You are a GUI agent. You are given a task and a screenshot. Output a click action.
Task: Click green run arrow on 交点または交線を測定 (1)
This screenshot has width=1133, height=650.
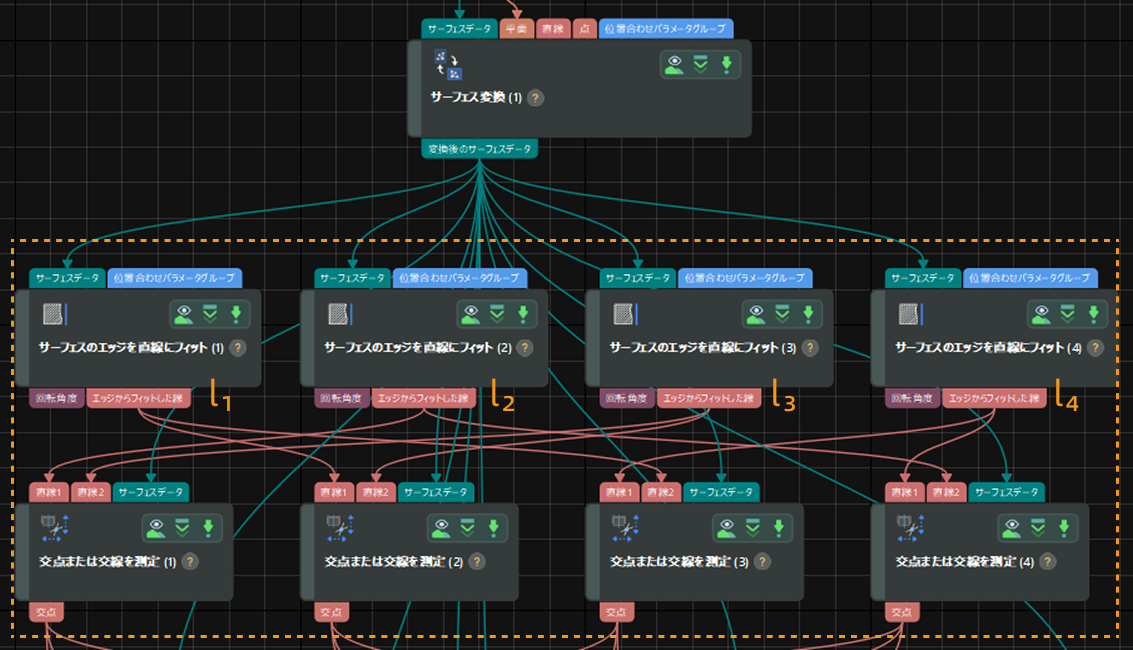click(209, 528)
